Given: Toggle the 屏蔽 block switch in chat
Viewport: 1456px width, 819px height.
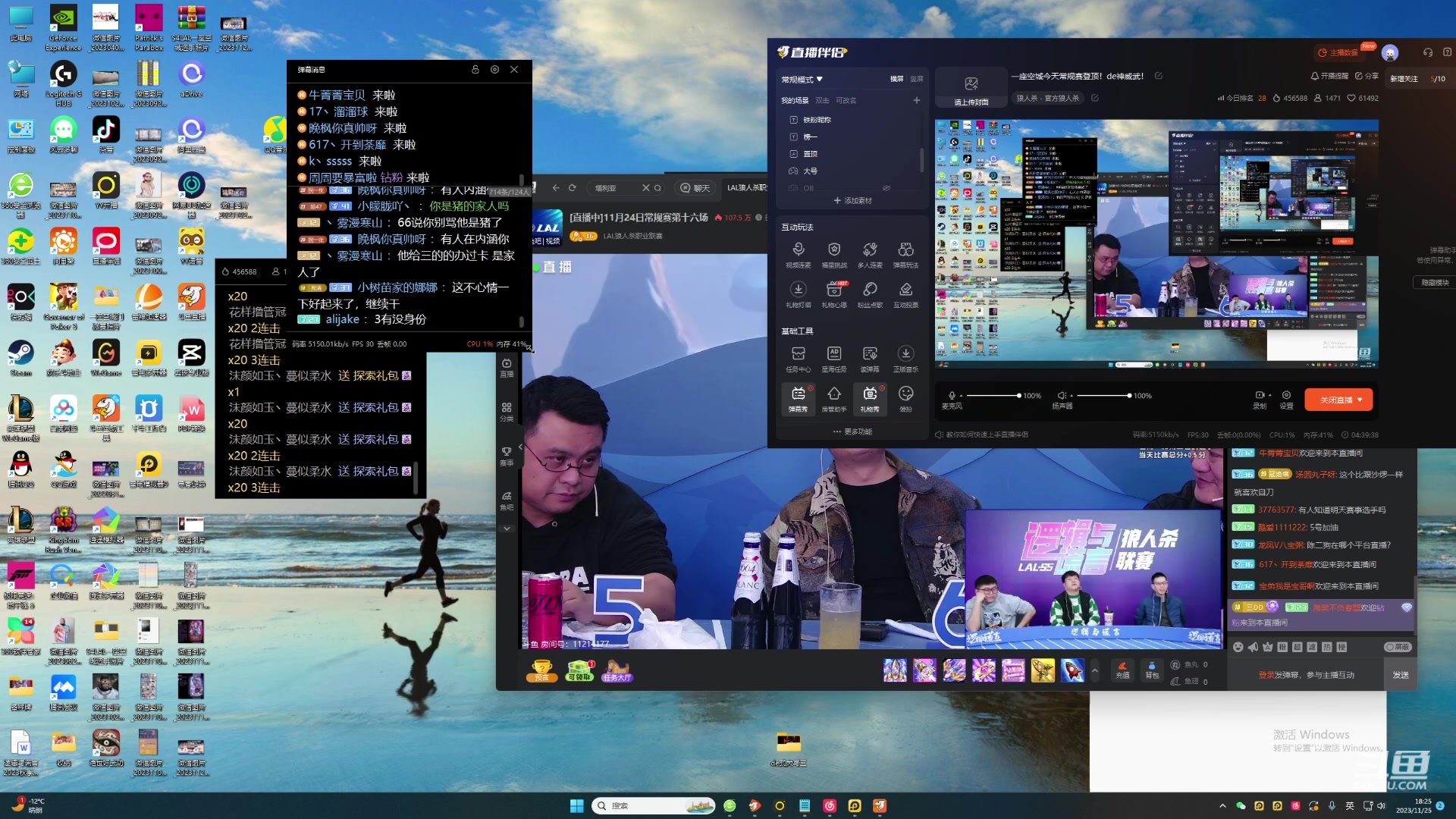Looking at the screenshot, I should [1398, 647].
